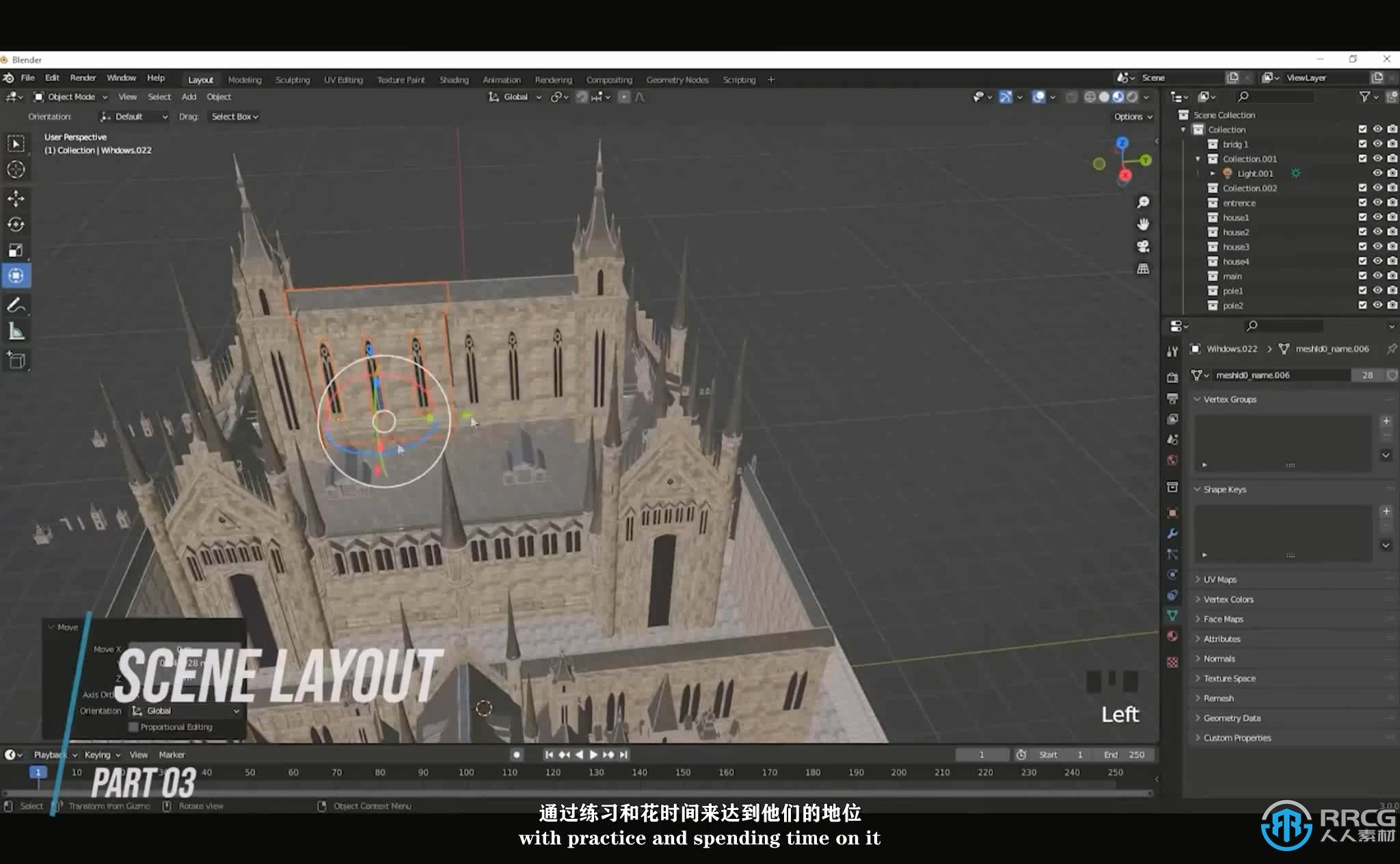Open the timeline Marker menu
1400x864 pixels.
pos(172,755)
